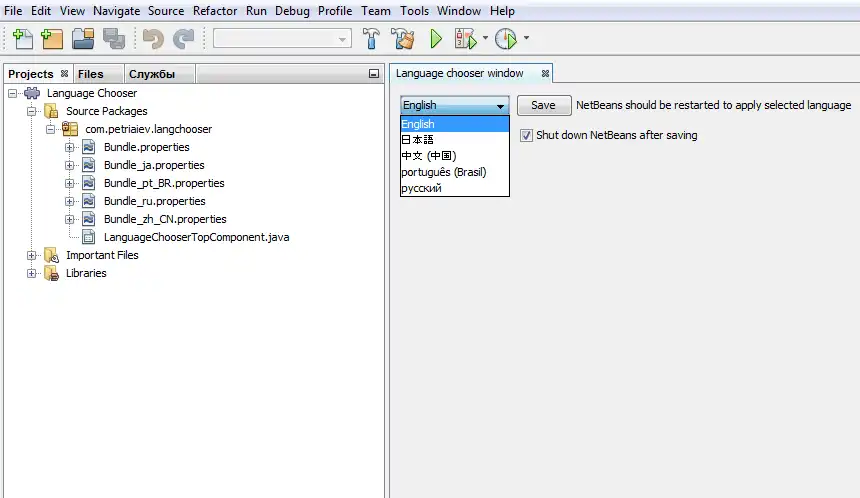Image resolution: width=860 pixels, height=498 pixels.
Task: Open the Edit menu
Action: (41, 11)
